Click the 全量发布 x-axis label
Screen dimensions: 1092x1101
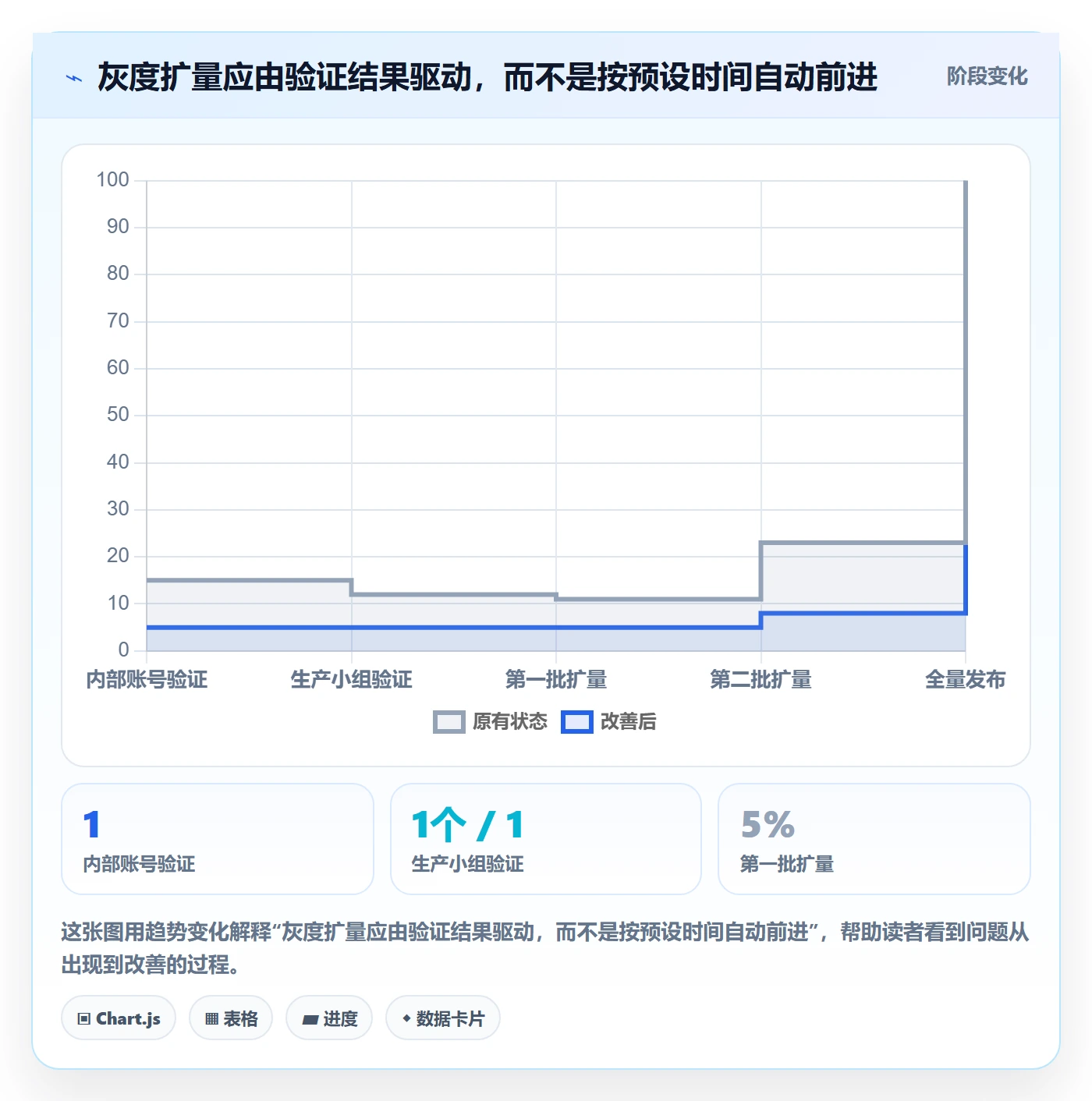point(966,680)
